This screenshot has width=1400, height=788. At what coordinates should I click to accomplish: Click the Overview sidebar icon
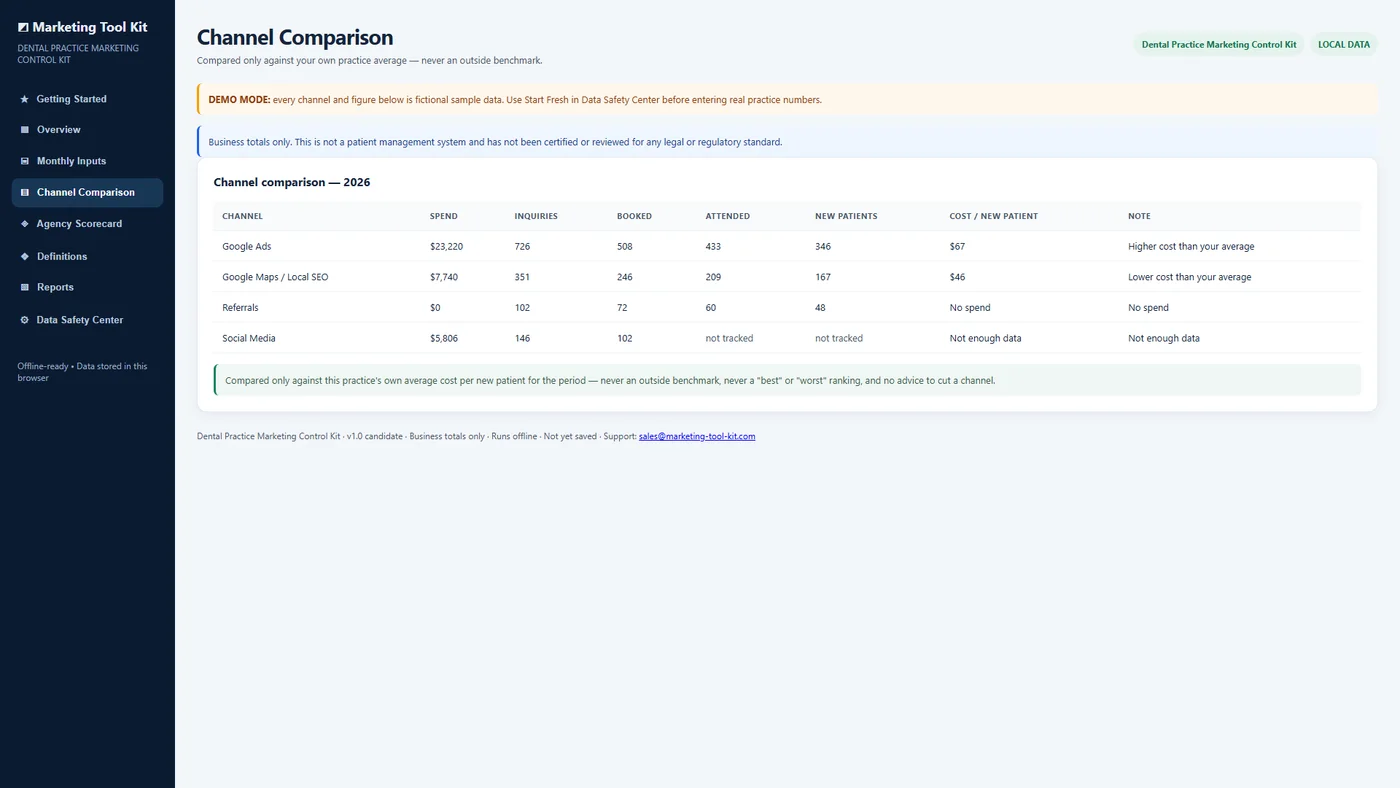(25, 130)
